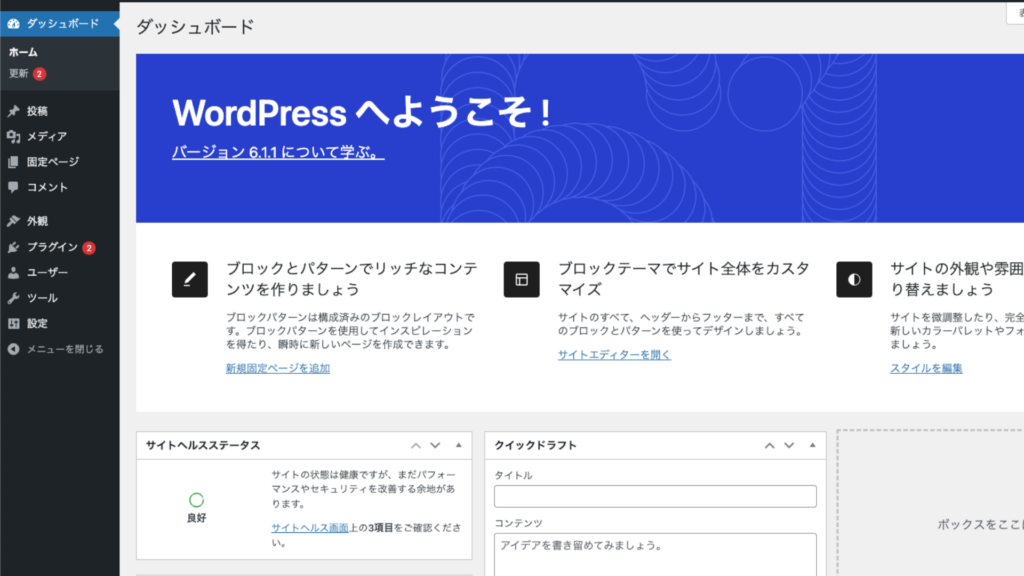
Task: Move サイトヘルスステータス box up
Action: click(x=415, y=445)
